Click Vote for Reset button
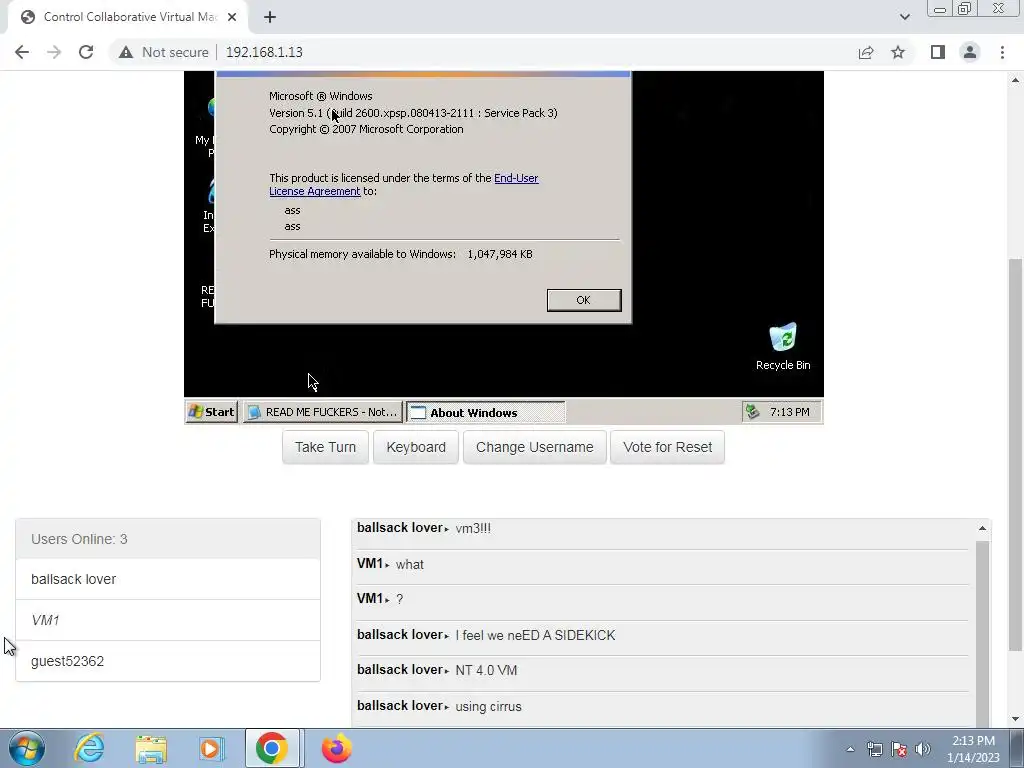Viewport: 1024px width, 768px height. tap(667, 447)
